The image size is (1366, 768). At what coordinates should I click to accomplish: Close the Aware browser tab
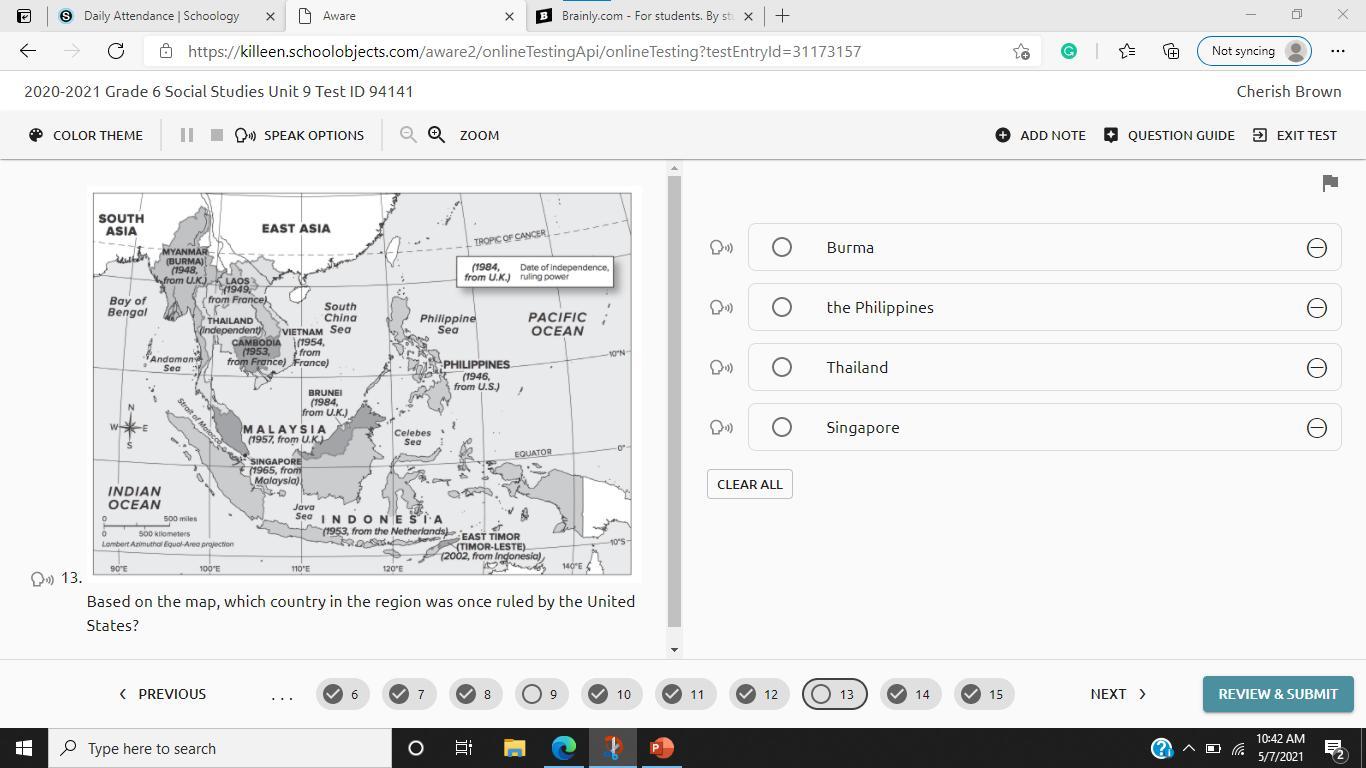pos(509,16)
